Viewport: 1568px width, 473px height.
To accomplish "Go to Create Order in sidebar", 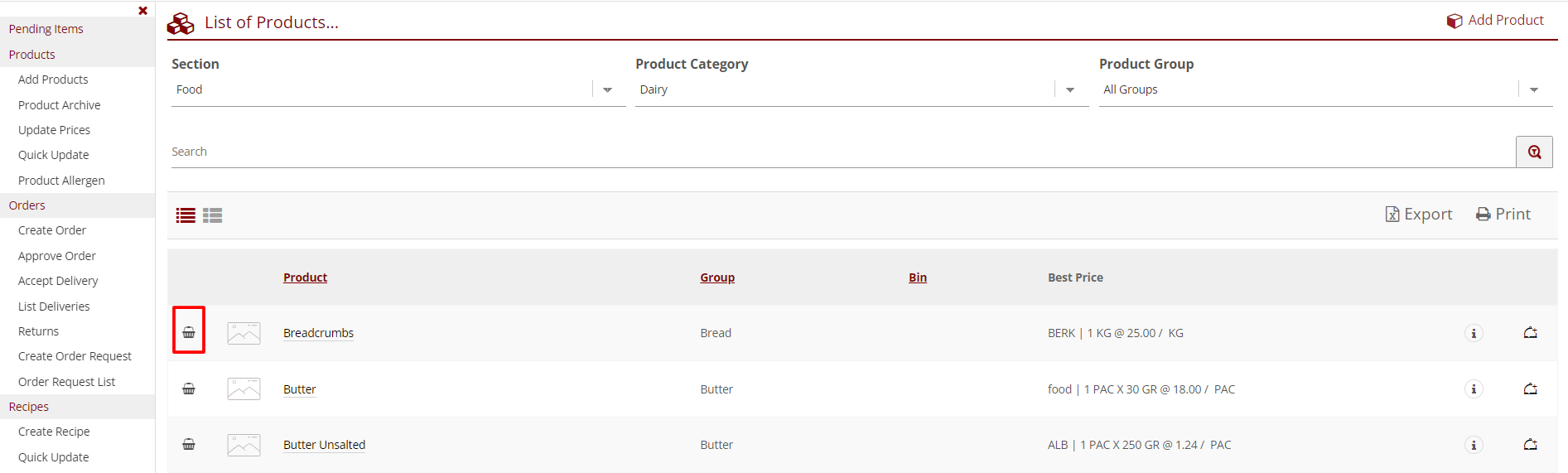I will [x=52, y=230].
